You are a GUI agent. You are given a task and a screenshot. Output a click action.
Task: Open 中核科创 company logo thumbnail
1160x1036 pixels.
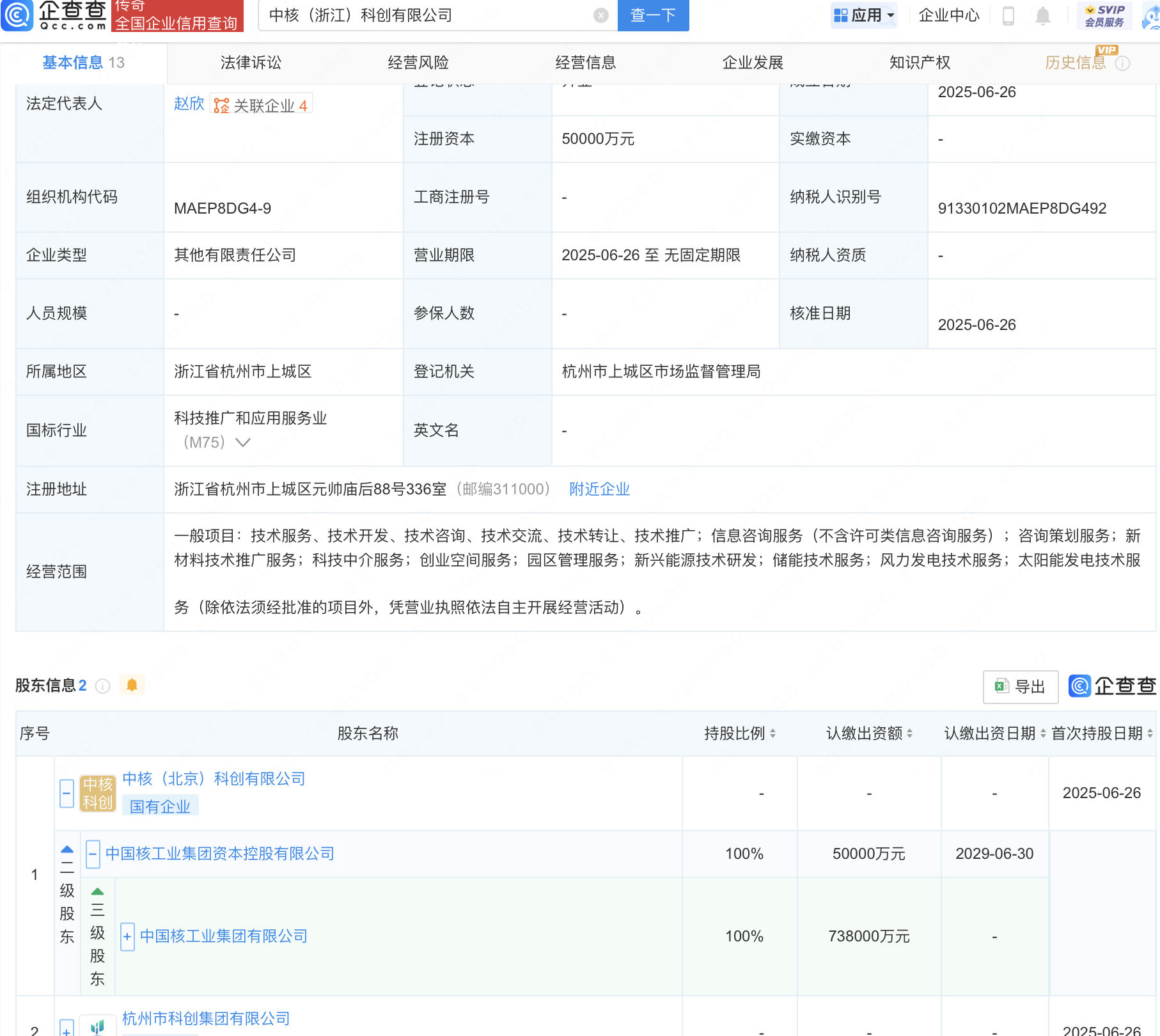point(98,794)
